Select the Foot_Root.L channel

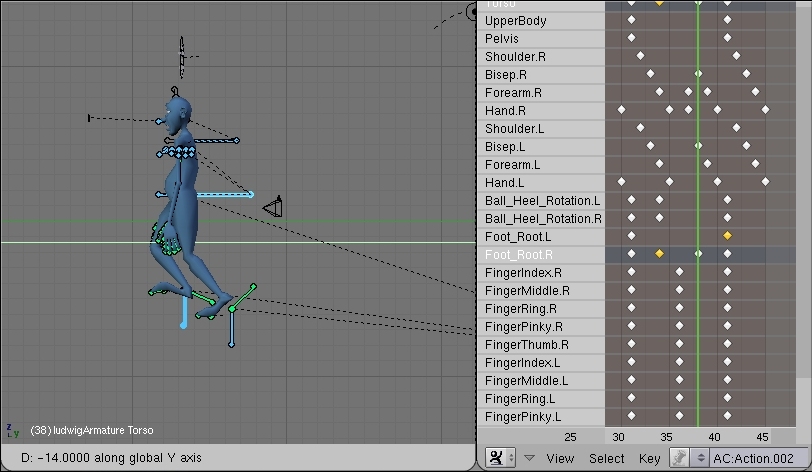coord(541,237)
